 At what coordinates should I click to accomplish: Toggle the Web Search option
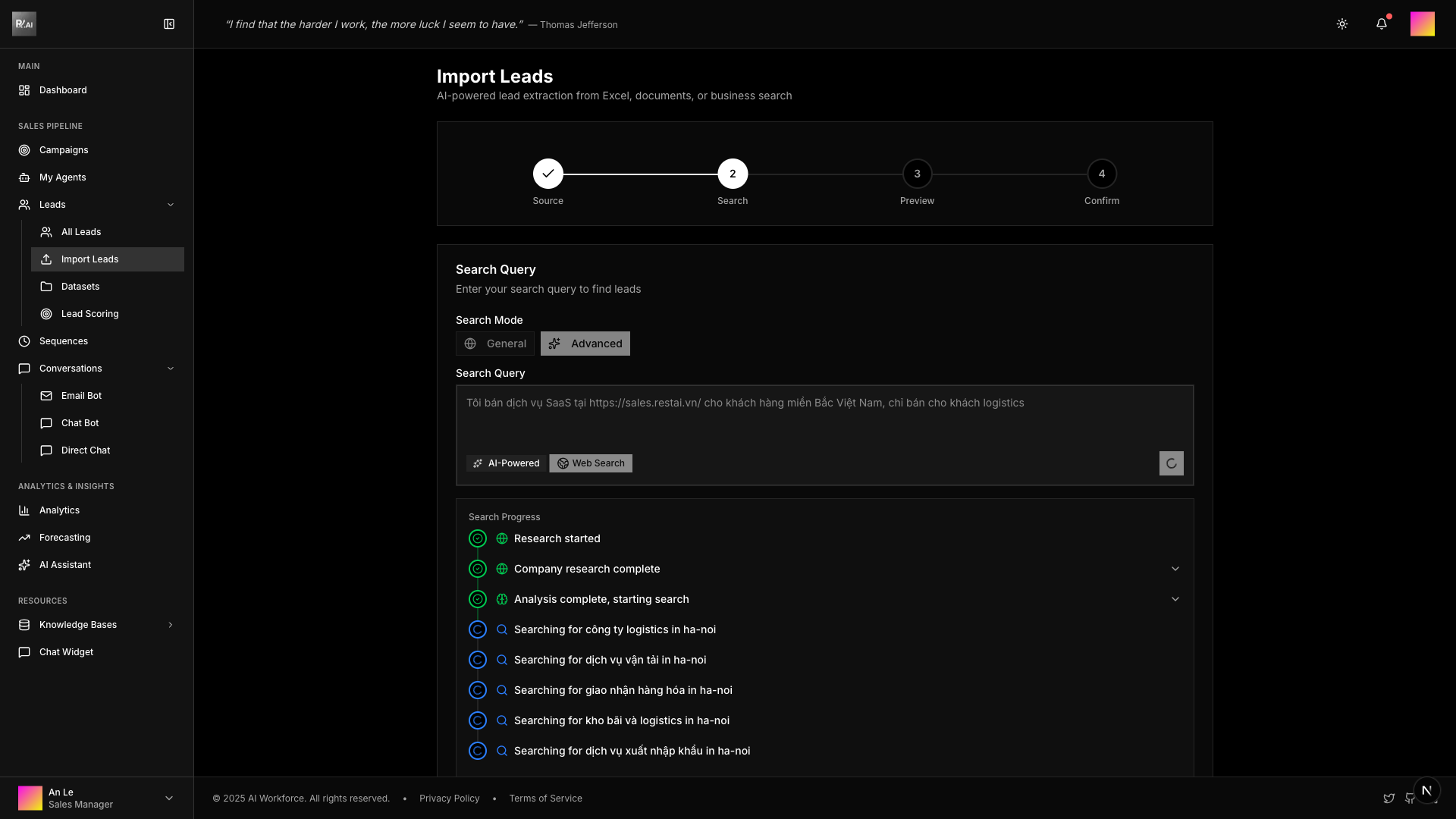tap(591, 463)
